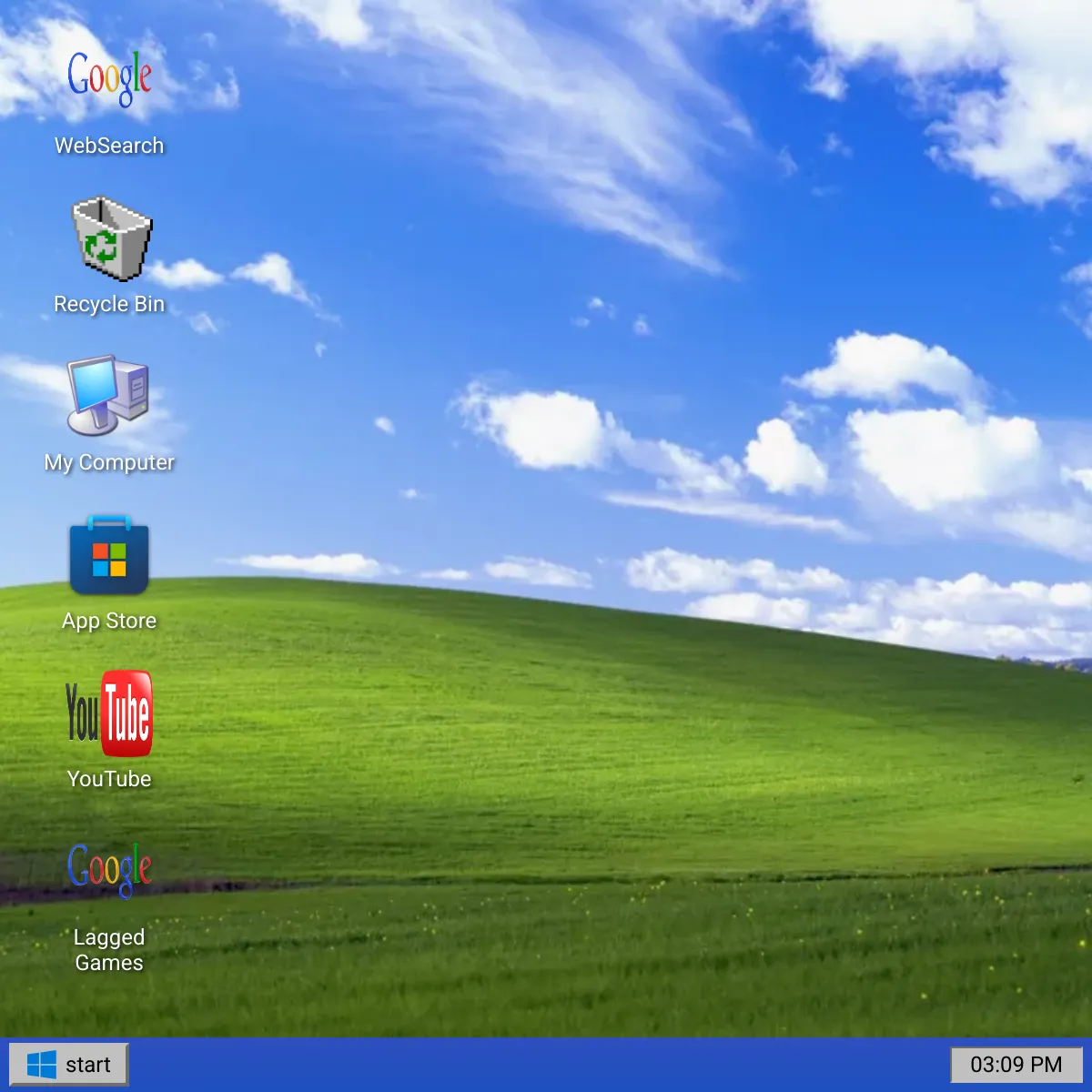Select the "Recycle Bin" text label
This screenshot has height=1092, width=1092.
[x=109, y=304]
